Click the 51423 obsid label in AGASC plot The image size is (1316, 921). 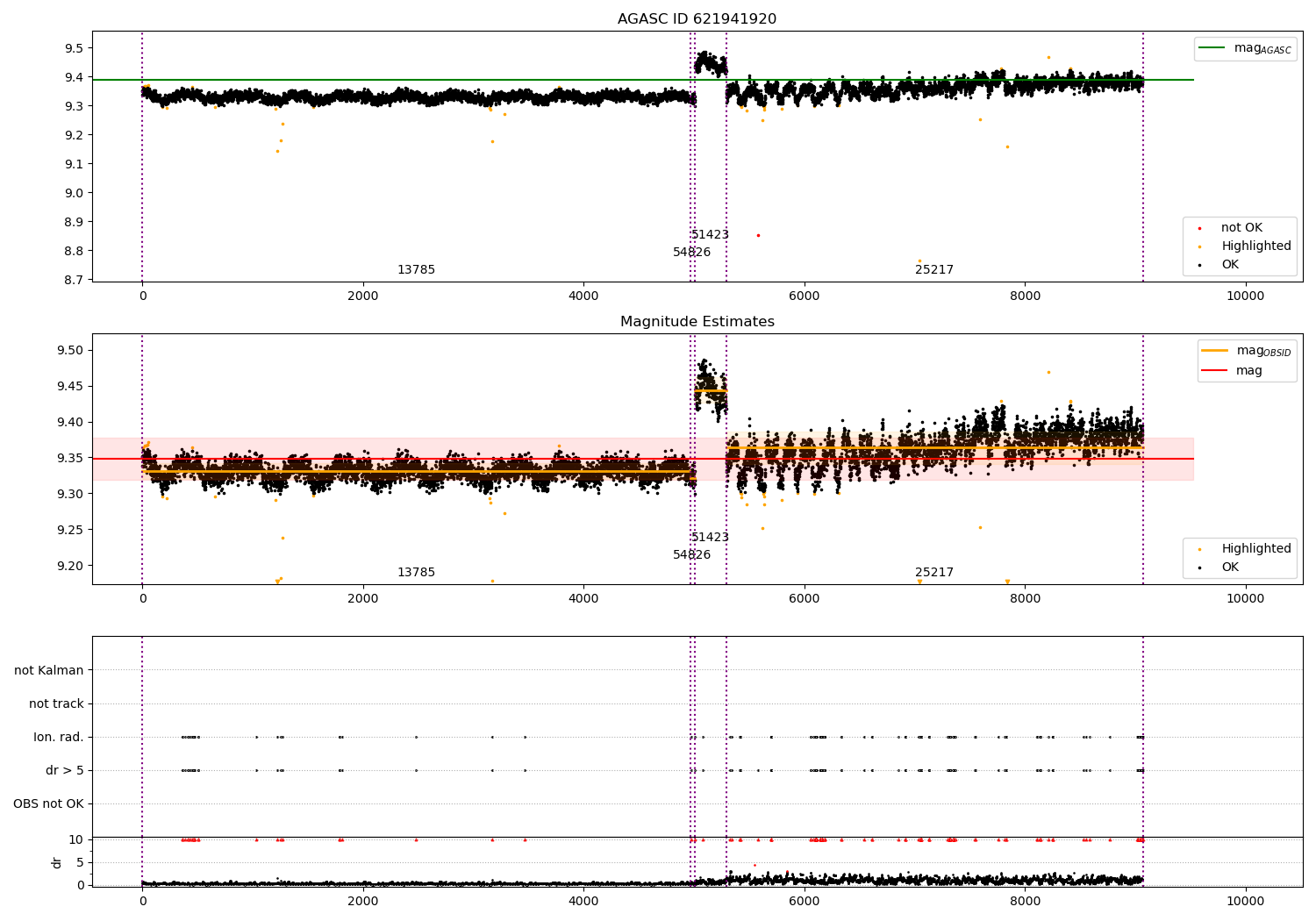[x=710, y=235]
